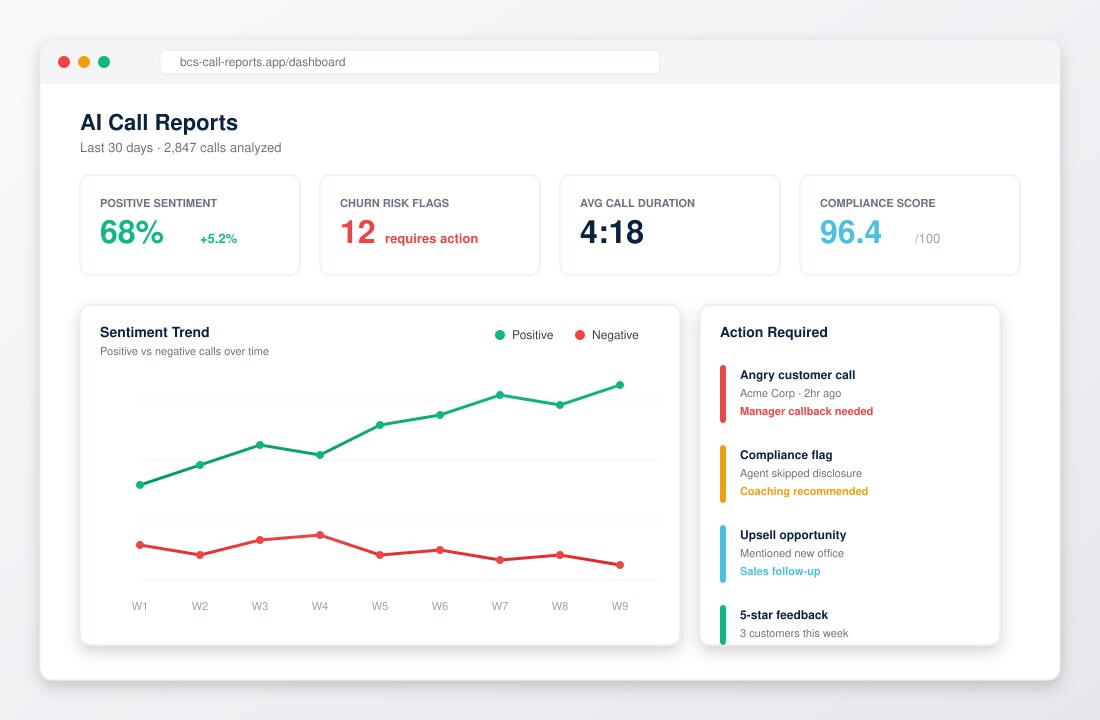Select the negative data point at W3

[260, 540]
